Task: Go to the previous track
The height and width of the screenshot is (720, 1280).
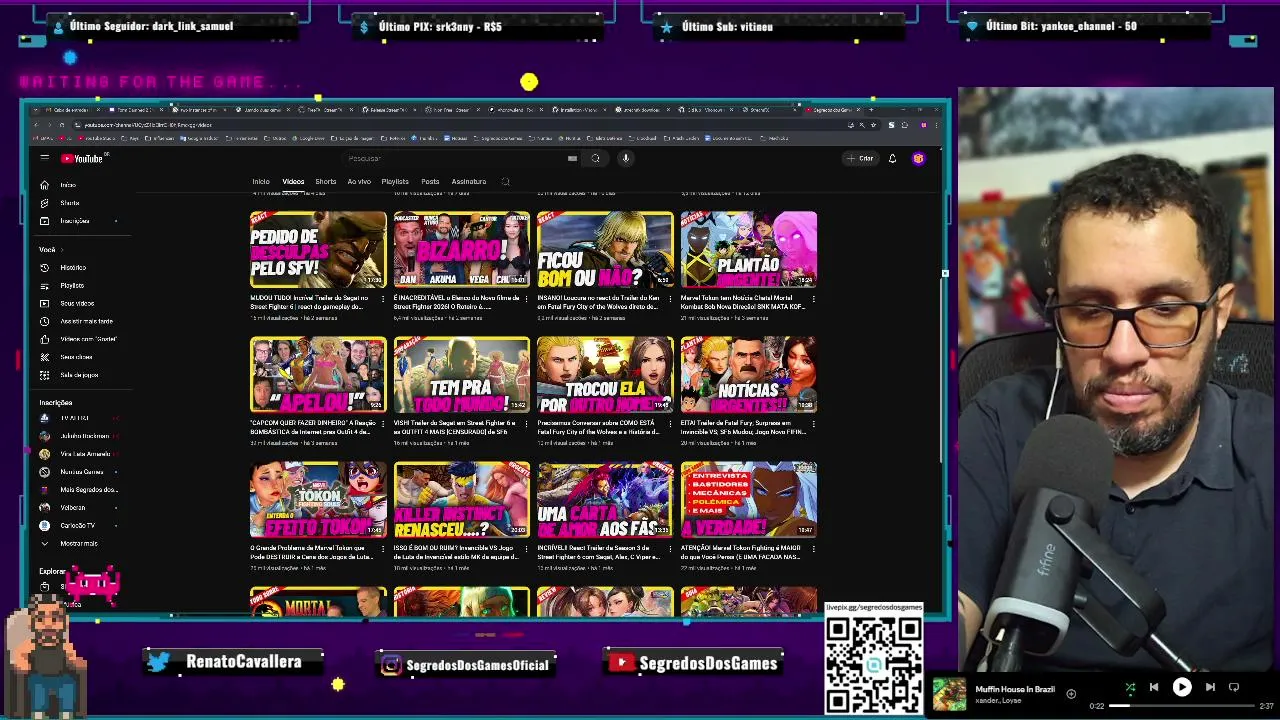Action: 1154,687
